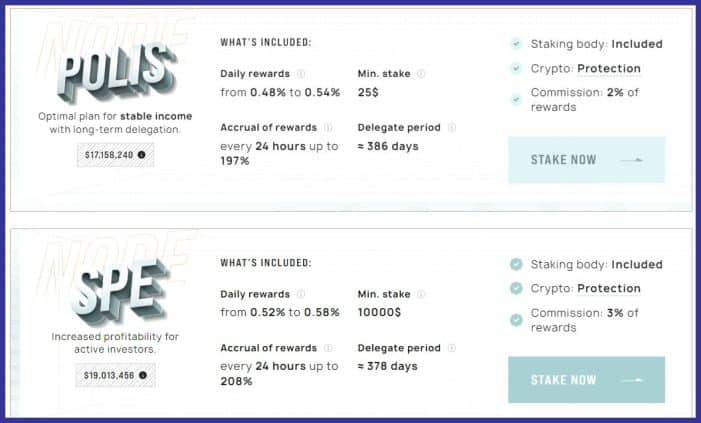701x423 pixels.
Task: Click info icon beside SPE Daily rewards
Action: tap(301, 294)
